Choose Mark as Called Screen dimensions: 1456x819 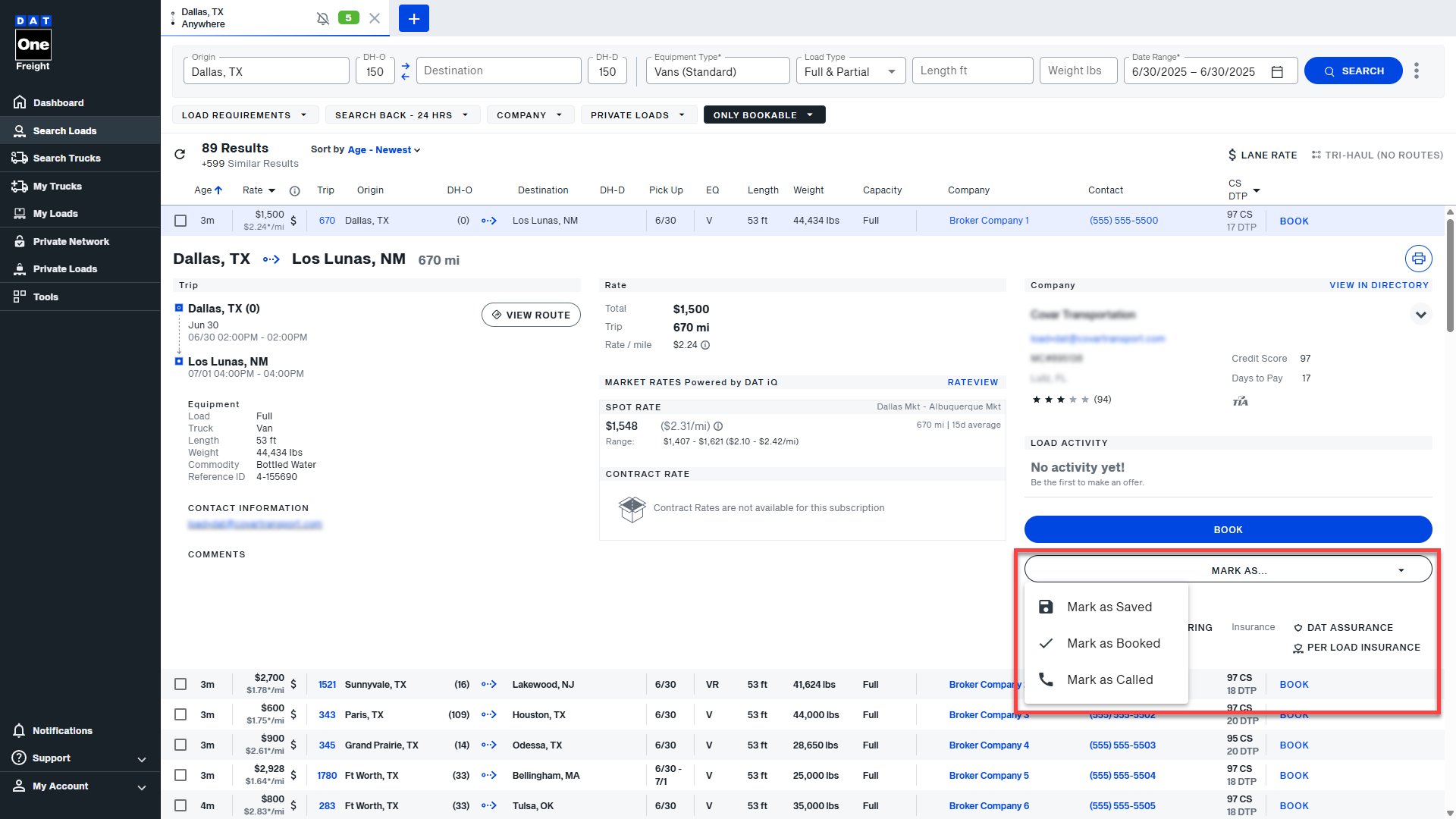pyautogui.click(x=1106, y=679)
